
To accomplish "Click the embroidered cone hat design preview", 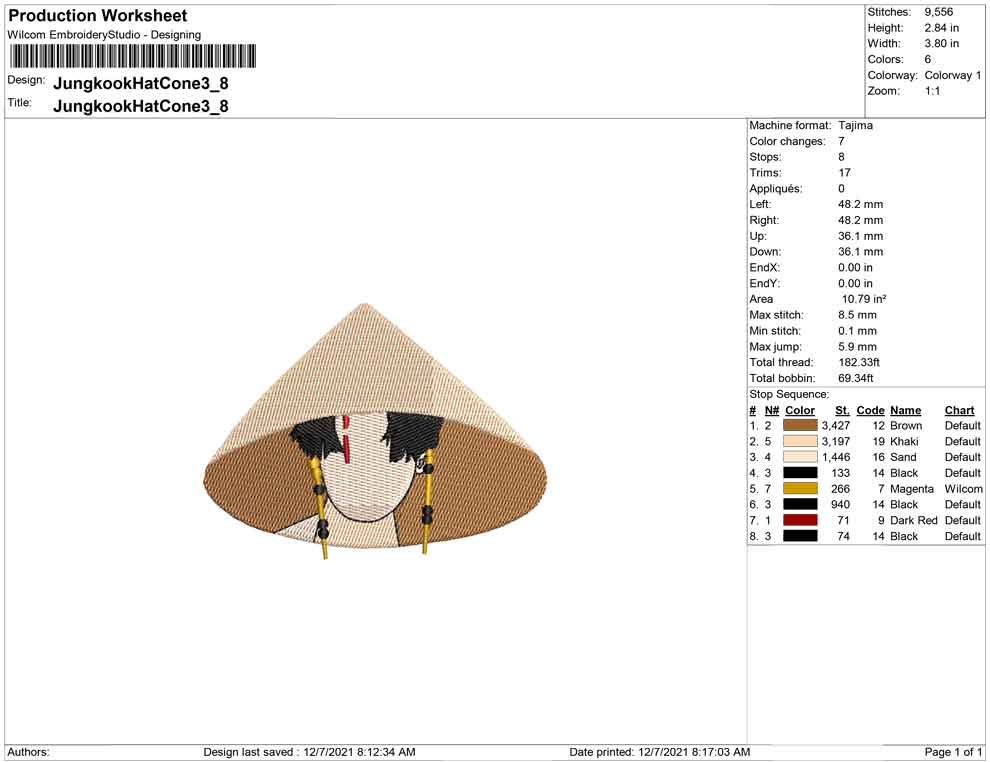I will pyautogui.click(x=375, y=432).
